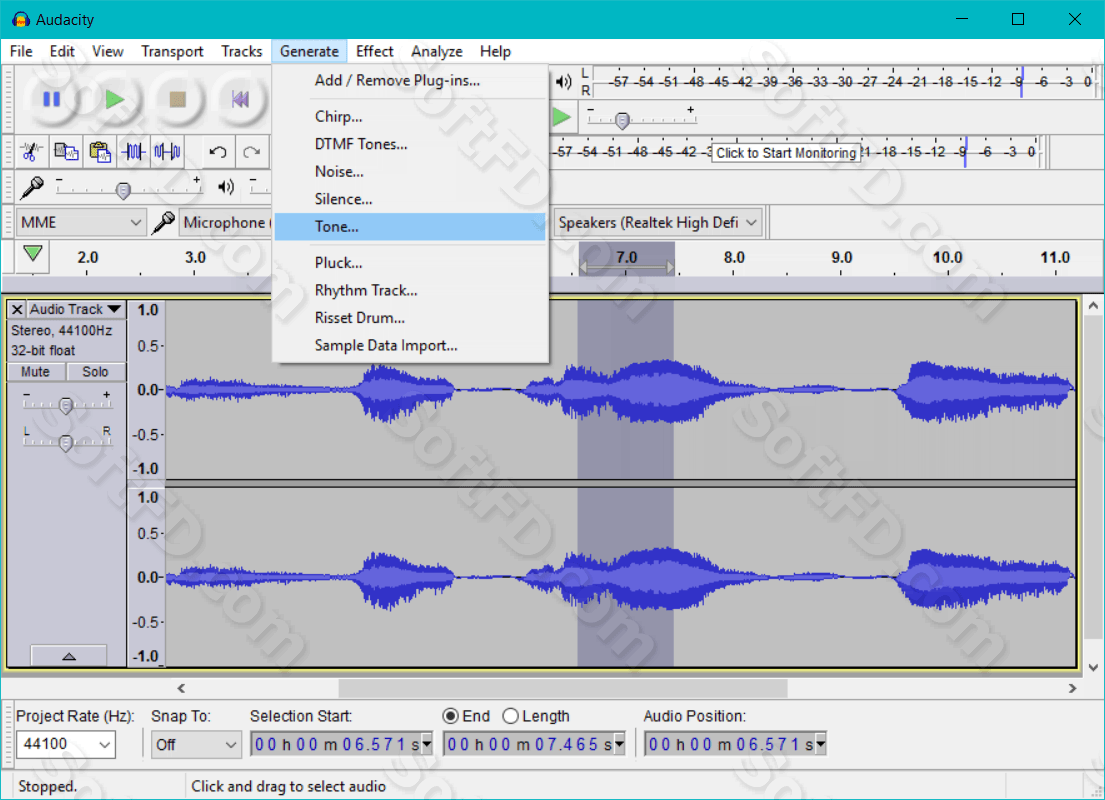Click the recording volume microphone icon
Viewport: 1105px width, 800px height.
point(32,187)
